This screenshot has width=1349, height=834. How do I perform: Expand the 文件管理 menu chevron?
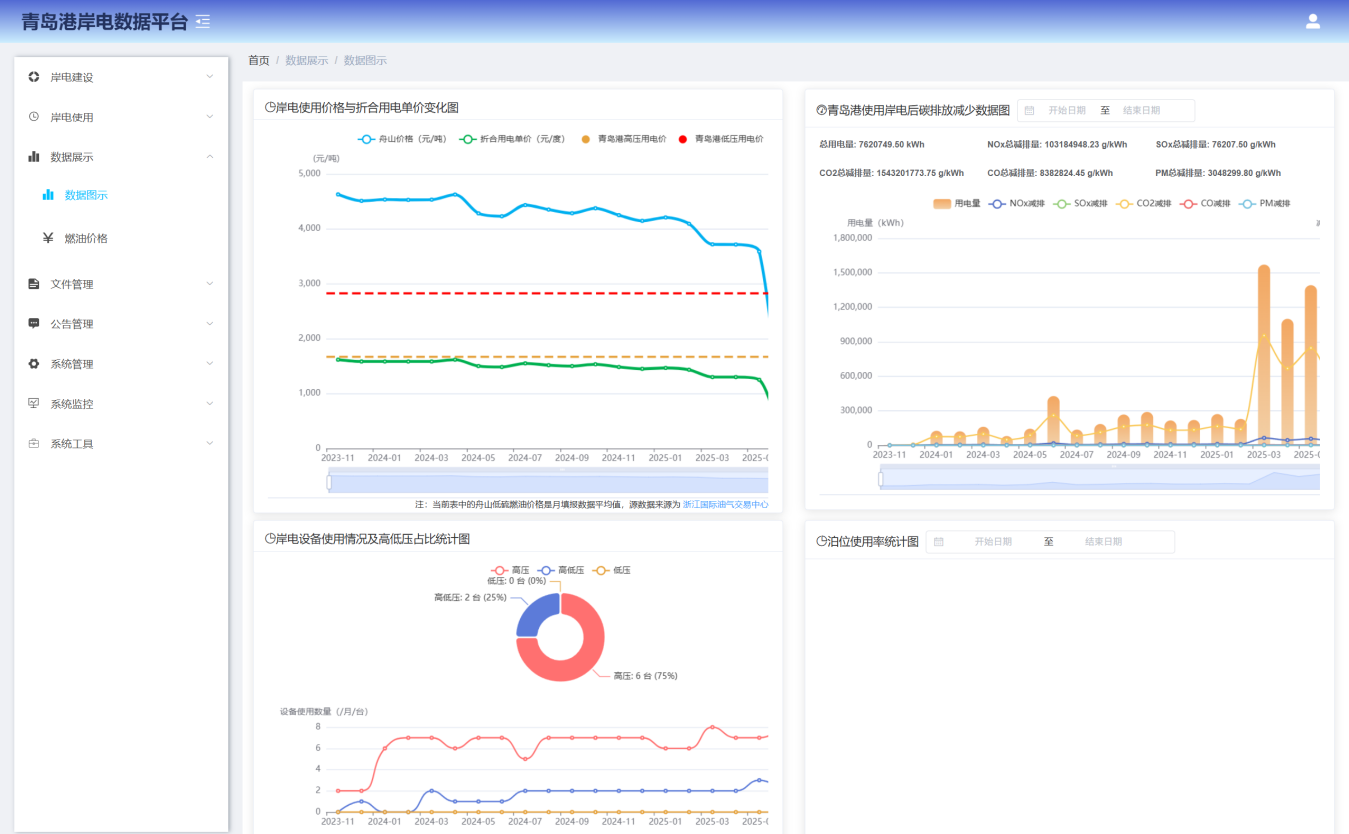pos(209,284)
